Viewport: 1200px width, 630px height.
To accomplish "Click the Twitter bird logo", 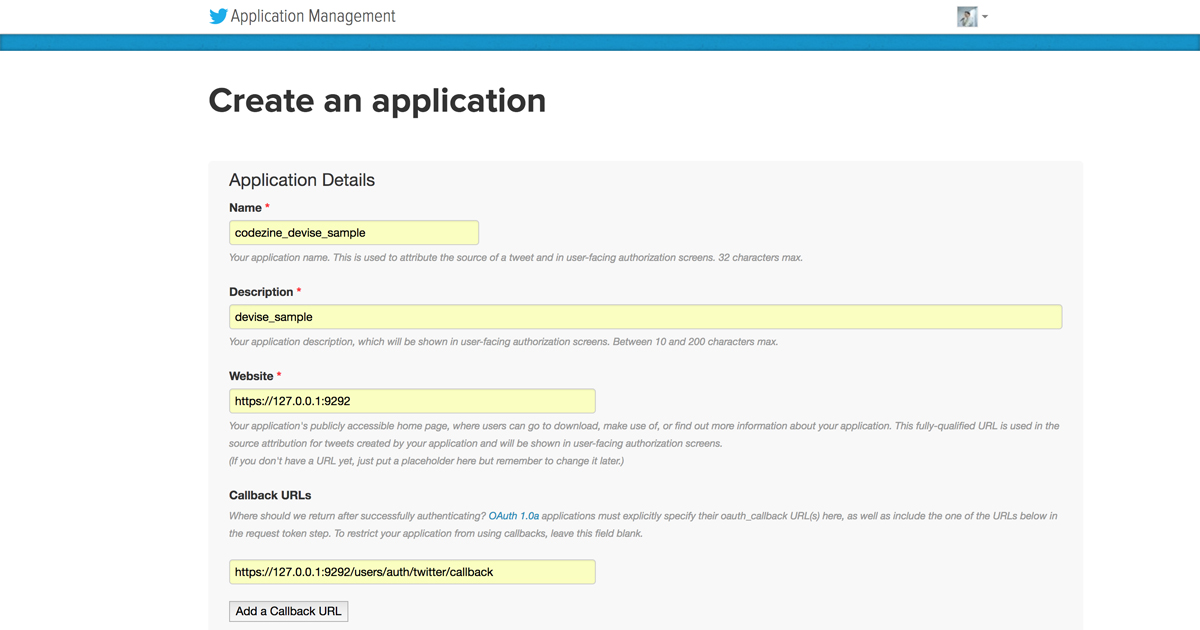I will pyautogui.click(x=218, y=16).
